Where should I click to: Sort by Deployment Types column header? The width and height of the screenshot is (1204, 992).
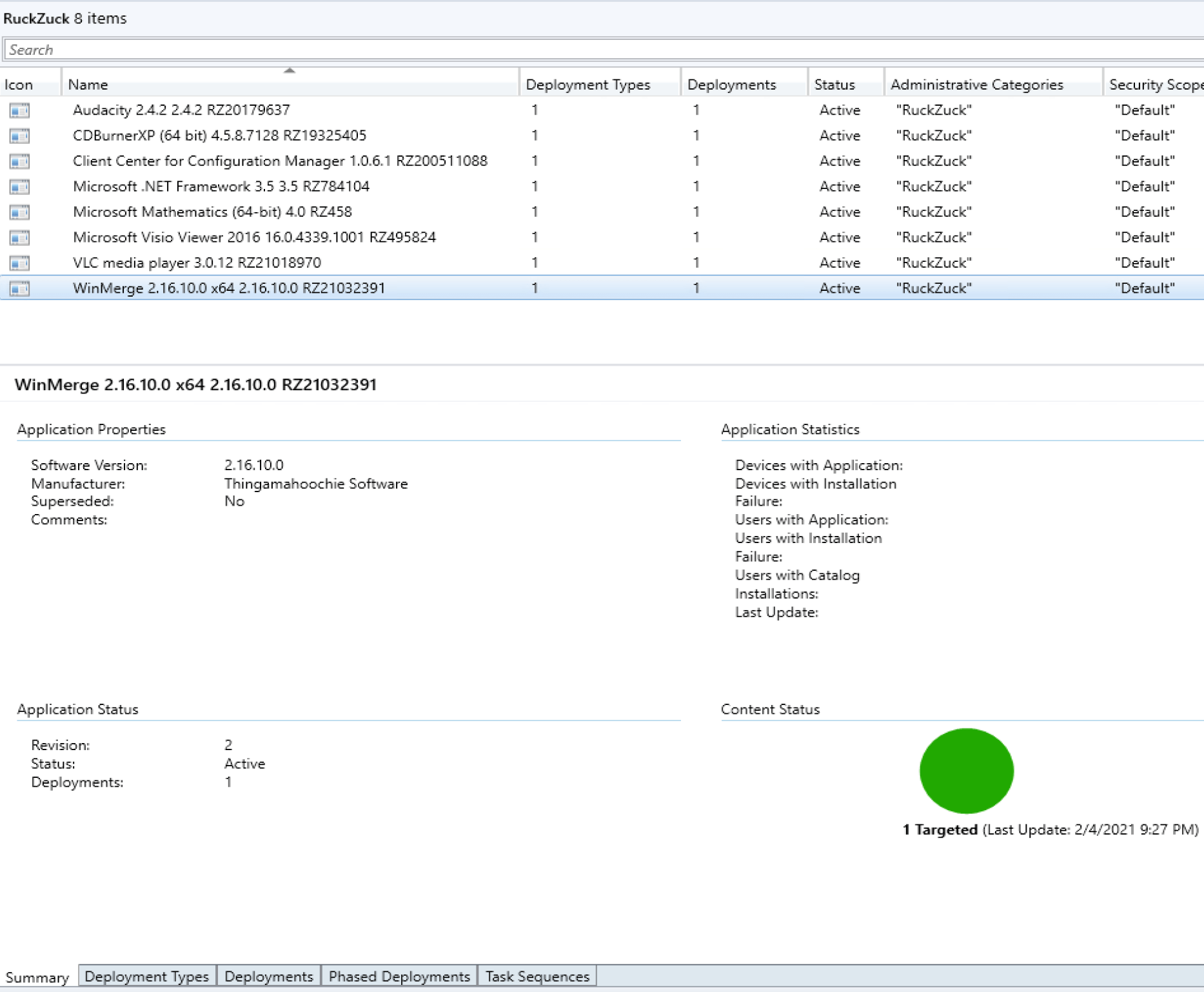click(587, 84)
